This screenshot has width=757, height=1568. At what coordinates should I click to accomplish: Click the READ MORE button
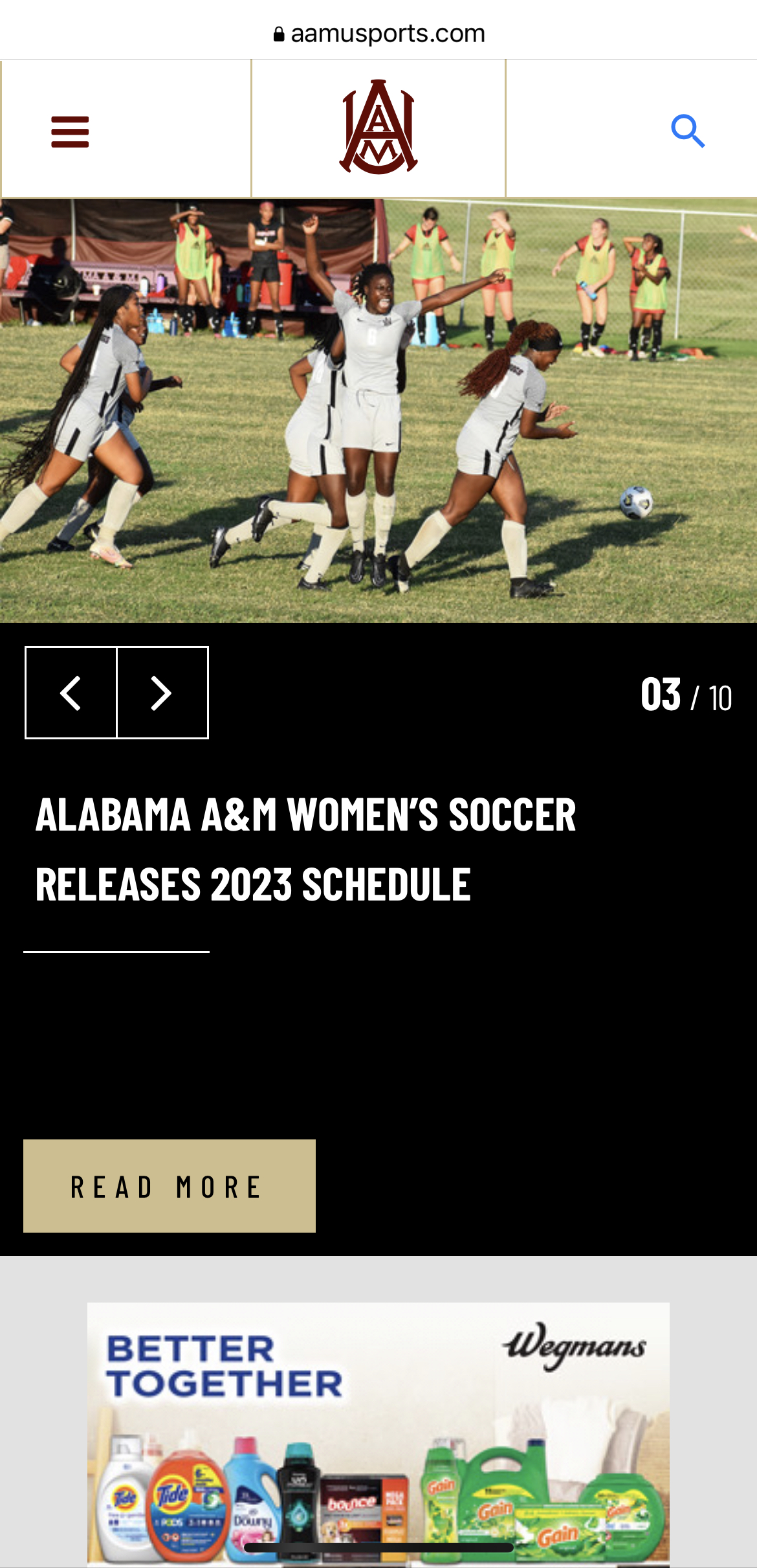coord(170,1186)
